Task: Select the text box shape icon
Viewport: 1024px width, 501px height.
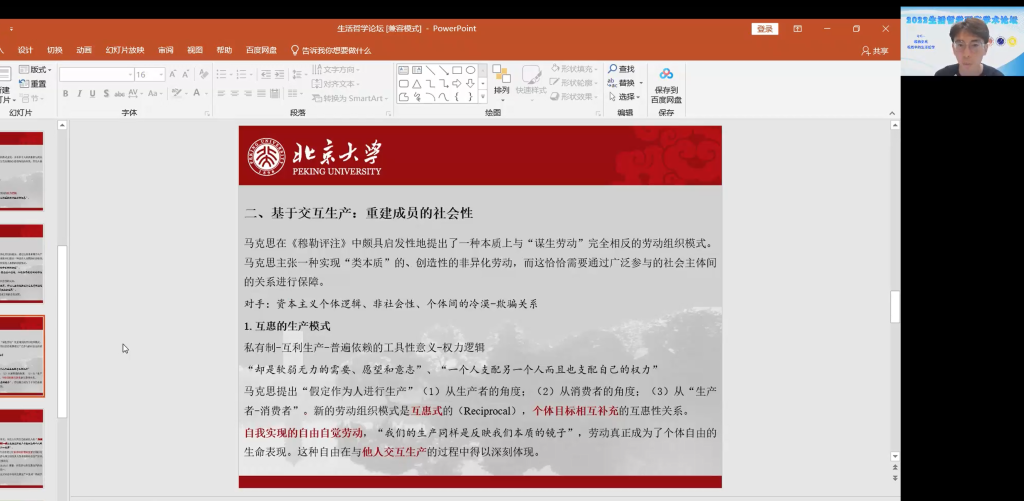Action: 404,70
